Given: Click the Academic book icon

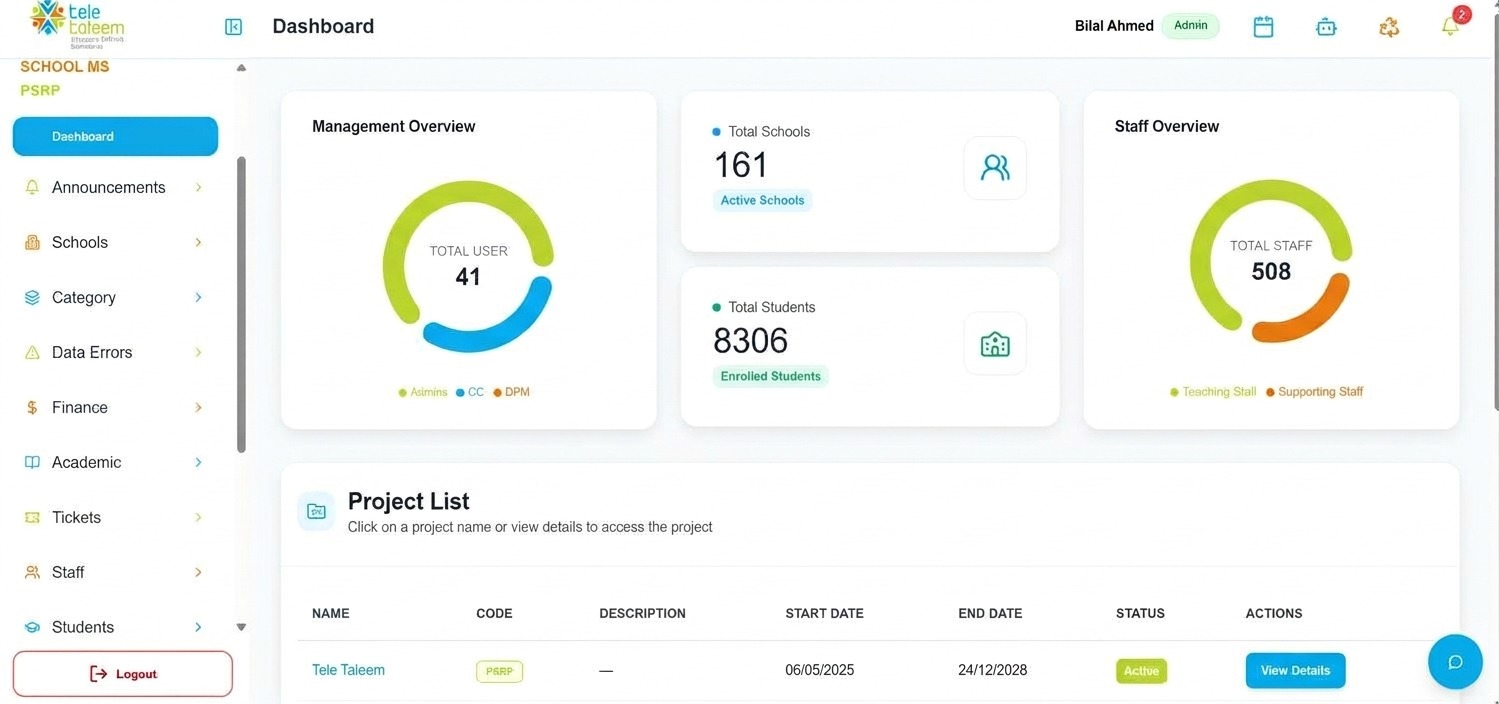Looking at the screenshot, I should click(x=32, y=462).
